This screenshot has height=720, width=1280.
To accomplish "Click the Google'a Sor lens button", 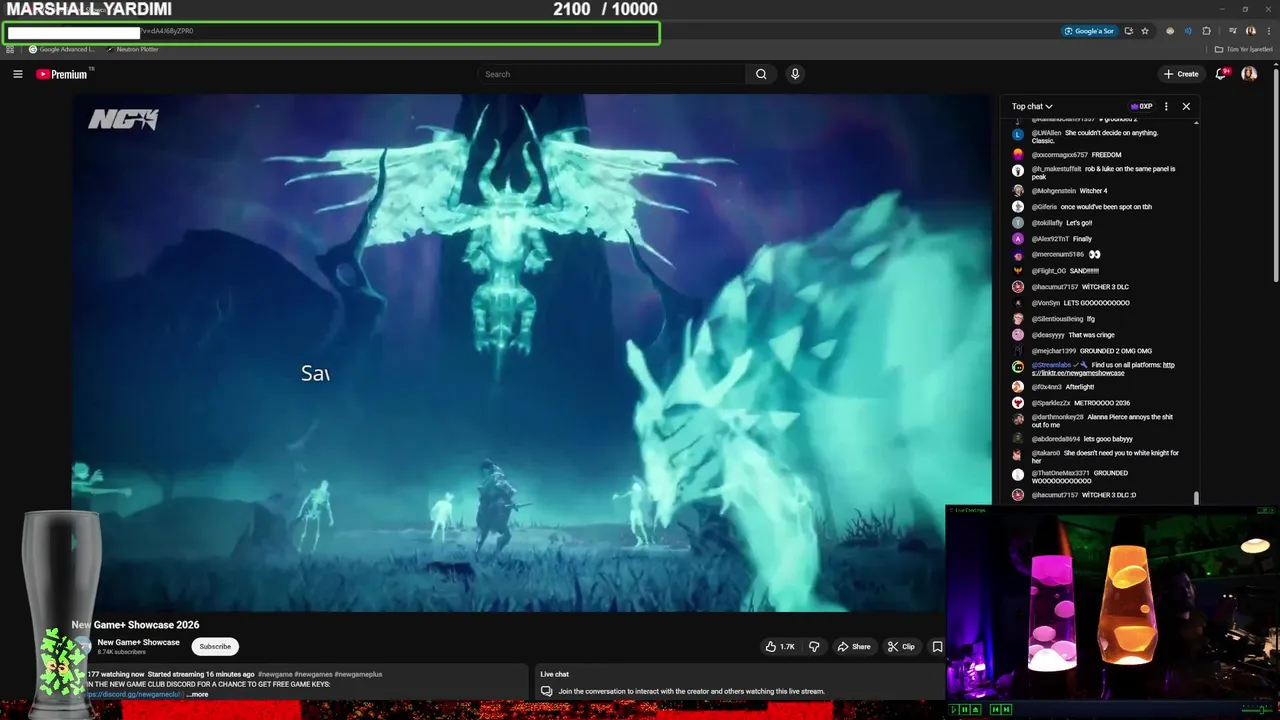I will click(1089, 31).
